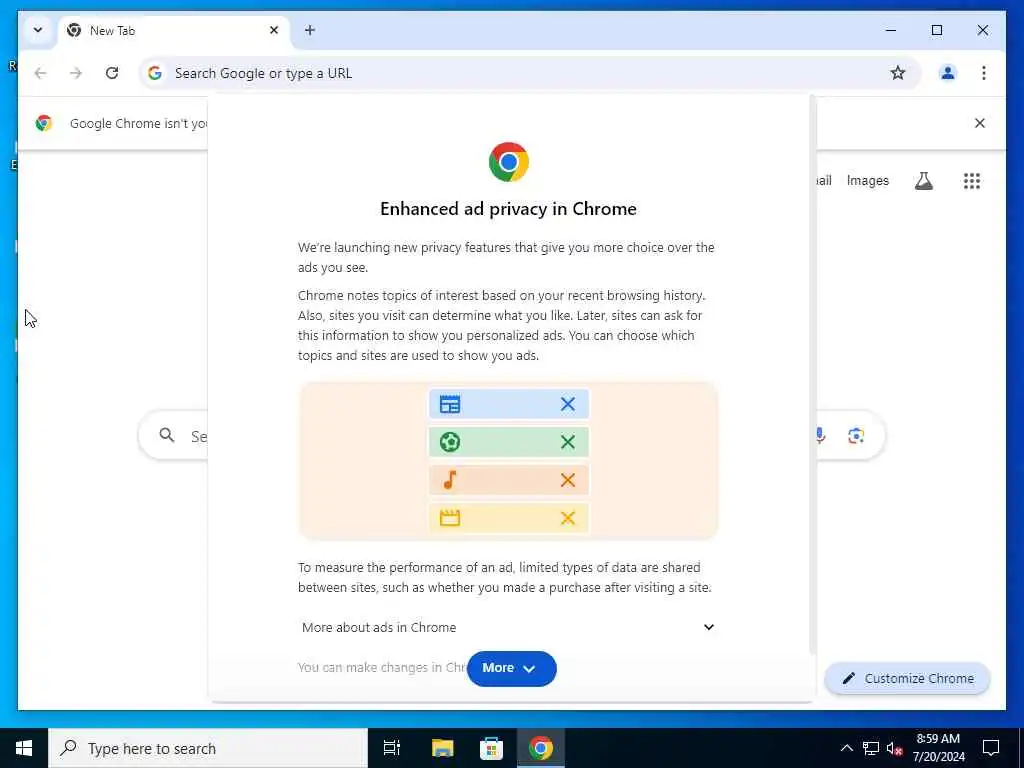Screen dimensions: 1024x768
Task: Click the muted volume tray icon
Action: coord(895,748)
